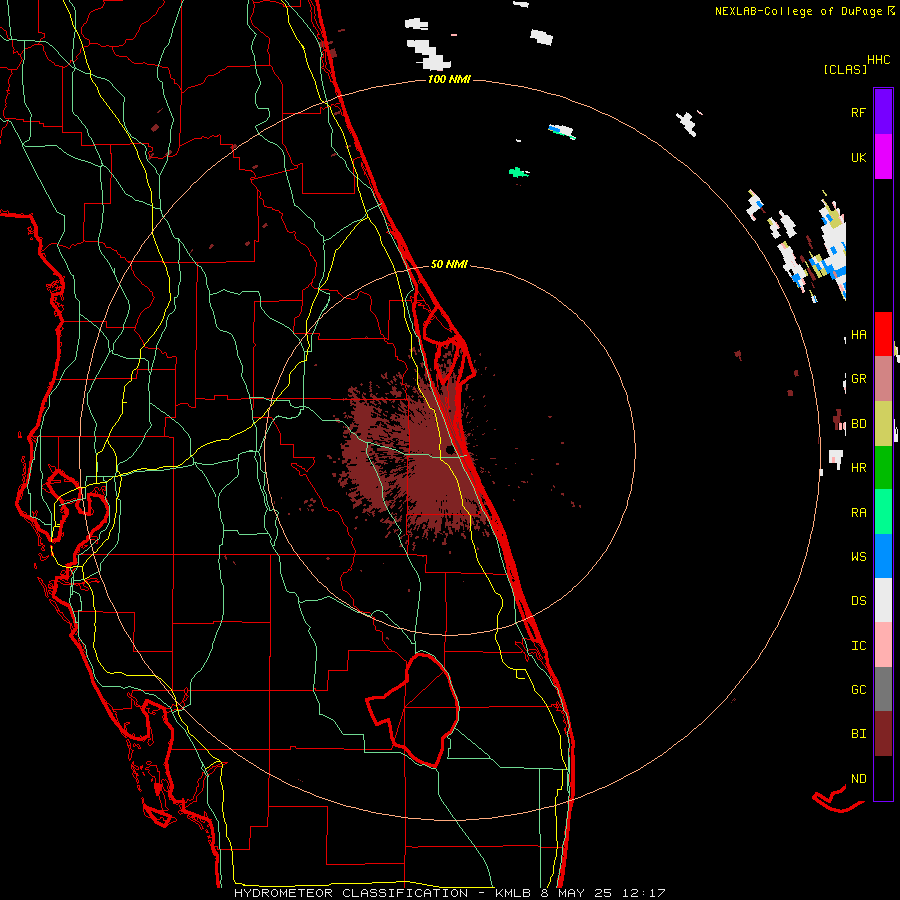Click the GR legend label
The image size is (900, 900).
click(x=858, y=379)
